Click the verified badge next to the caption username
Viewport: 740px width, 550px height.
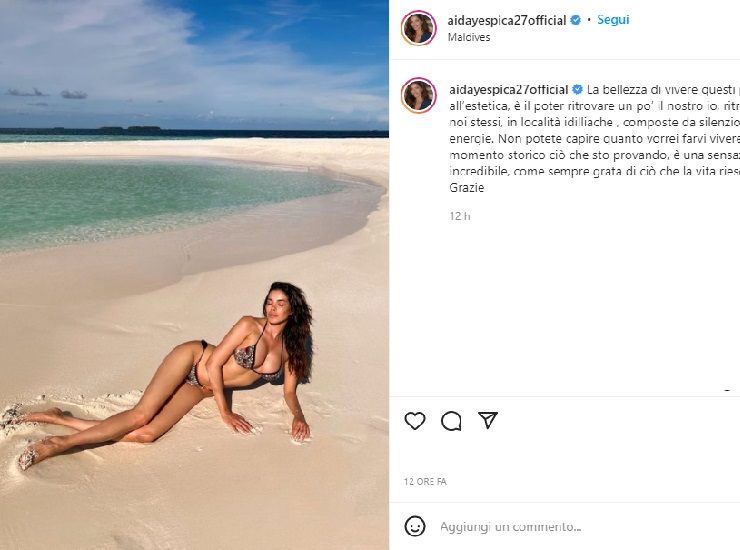click(577, 89)
